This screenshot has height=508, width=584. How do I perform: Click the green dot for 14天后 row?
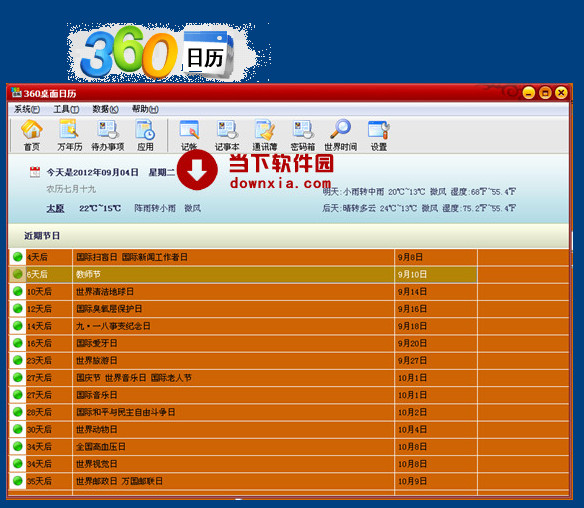(18, 326)
